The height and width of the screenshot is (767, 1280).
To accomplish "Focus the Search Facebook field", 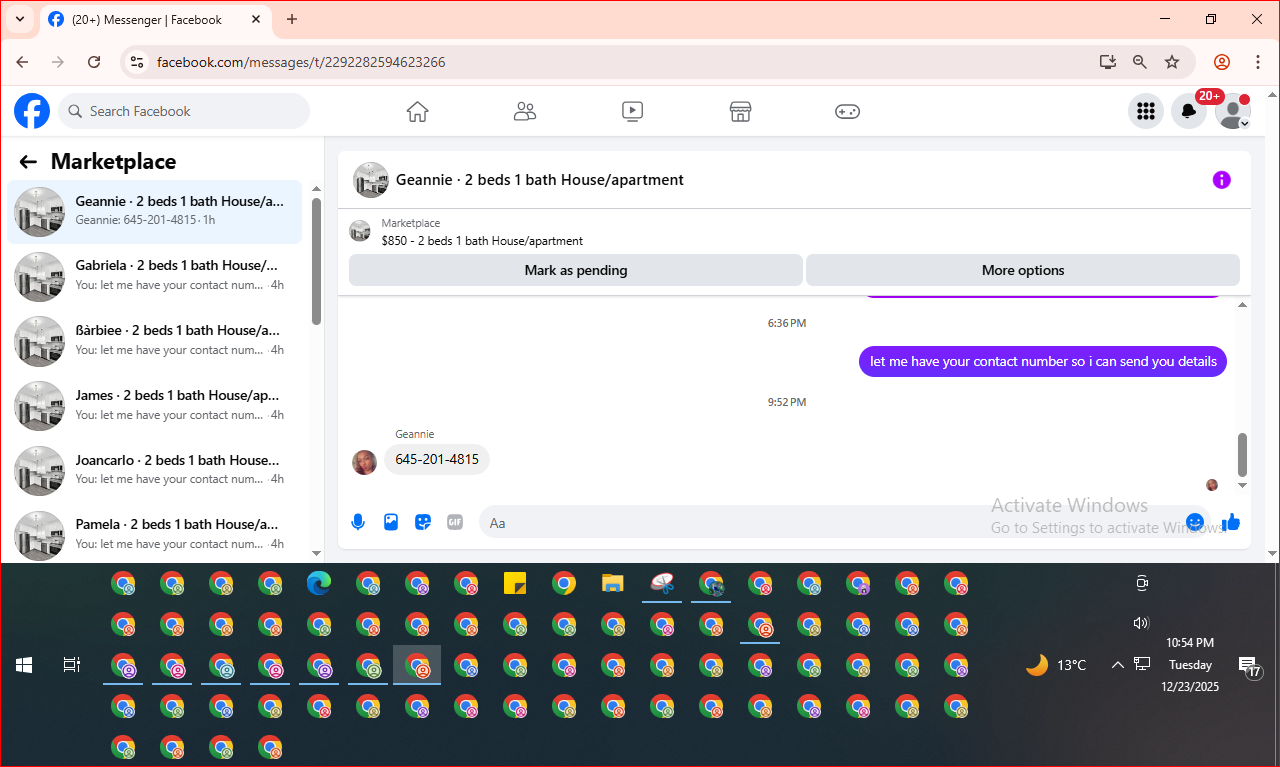I will (x=184, y=111).
